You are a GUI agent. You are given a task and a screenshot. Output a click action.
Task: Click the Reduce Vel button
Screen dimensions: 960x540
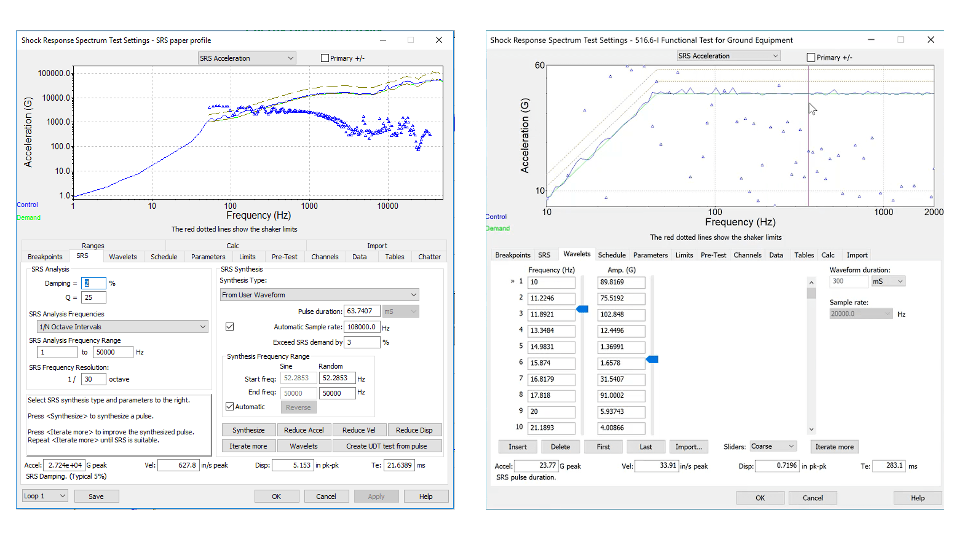359,430
